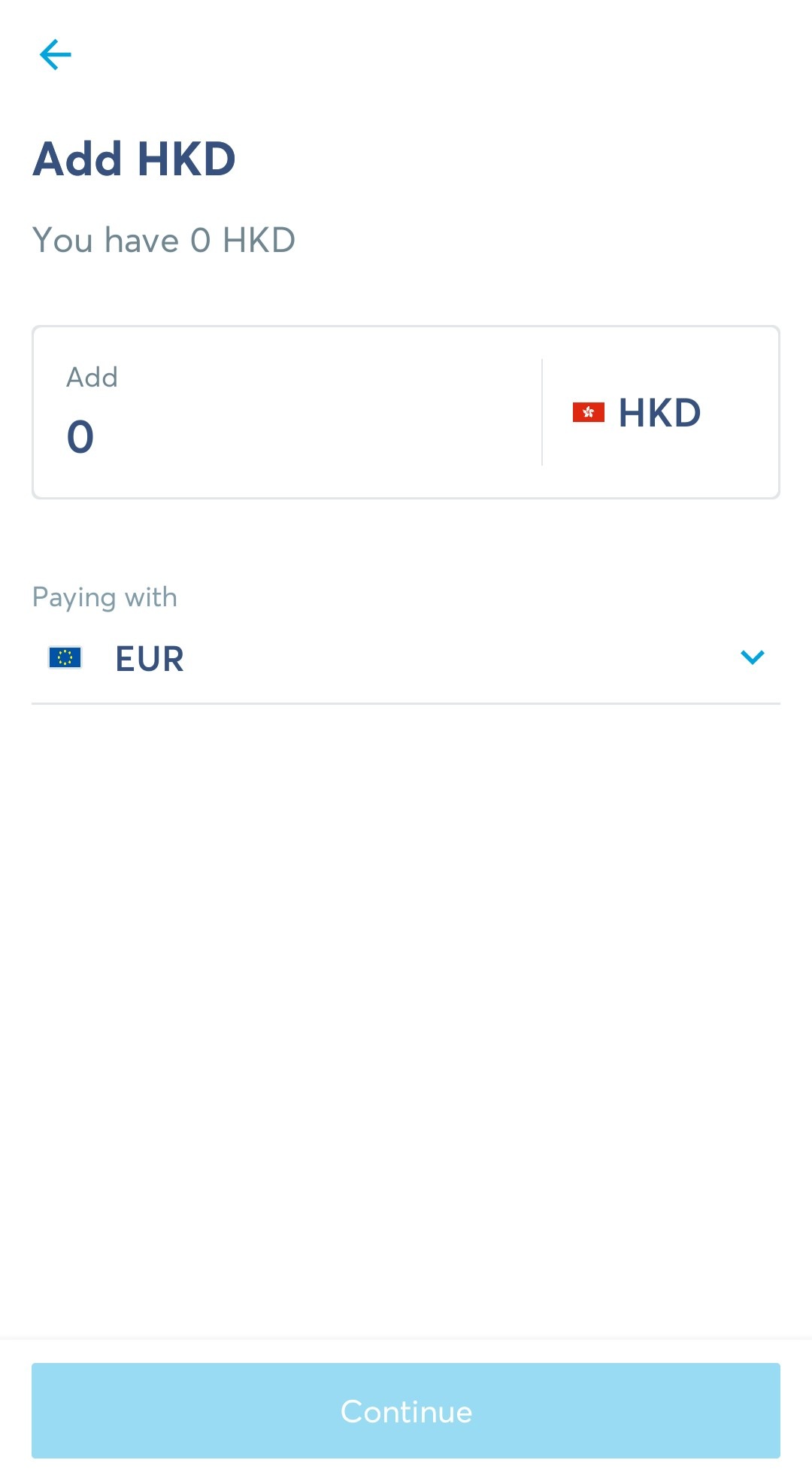Tap the European Union flag icon
Image resolution: width=812 pixels, height=1472 pixels.
point(65,657)
